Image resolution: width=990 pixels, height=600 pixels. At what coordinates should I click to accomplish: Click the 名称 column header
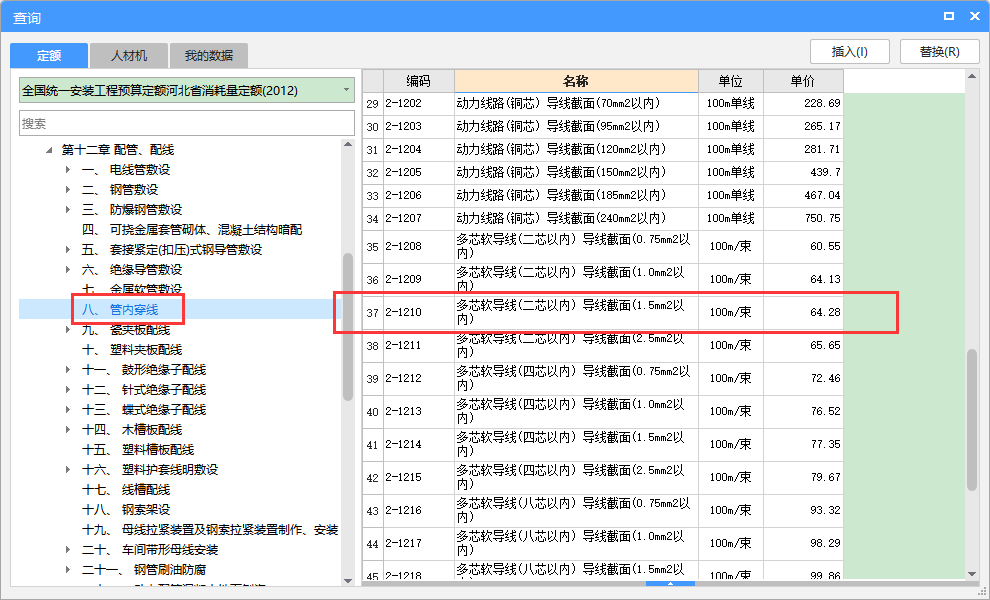(x=576, y=81)
